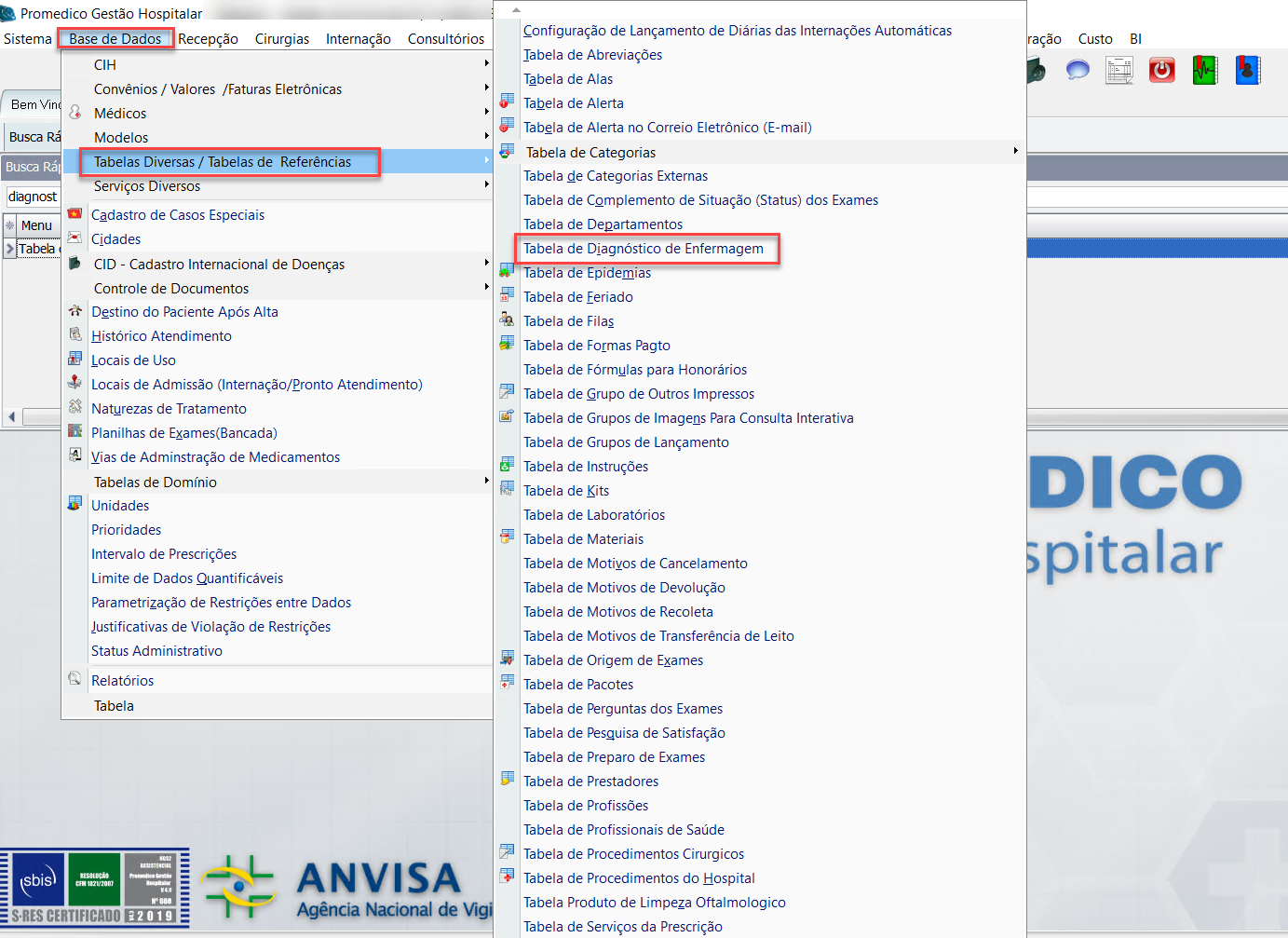Choose Intervalo de Prescrições

[x=164, y=554]
